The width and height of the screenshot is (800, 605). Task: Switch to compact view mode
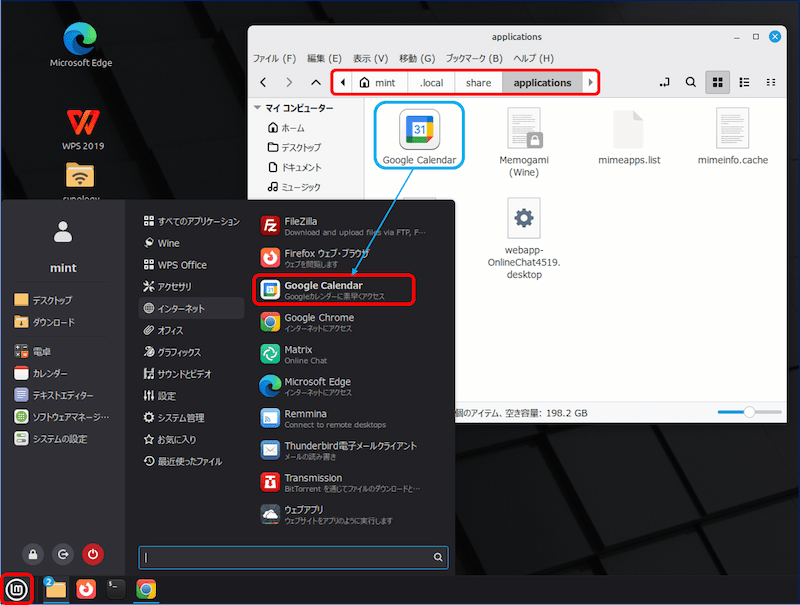pyautogui.click(x=770, y=82)
